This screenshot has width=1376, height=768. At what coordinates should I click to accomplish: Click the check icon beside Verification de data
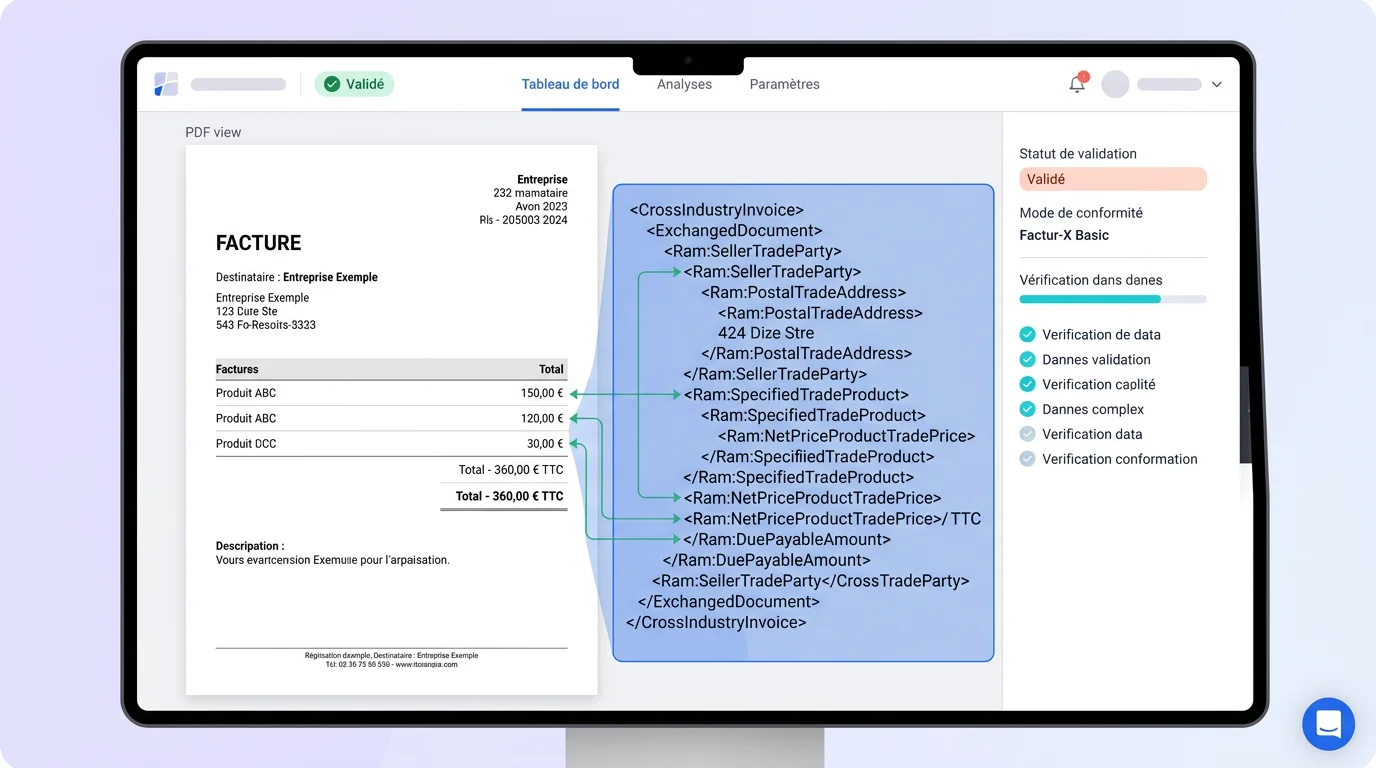(x=1027, y=334)
